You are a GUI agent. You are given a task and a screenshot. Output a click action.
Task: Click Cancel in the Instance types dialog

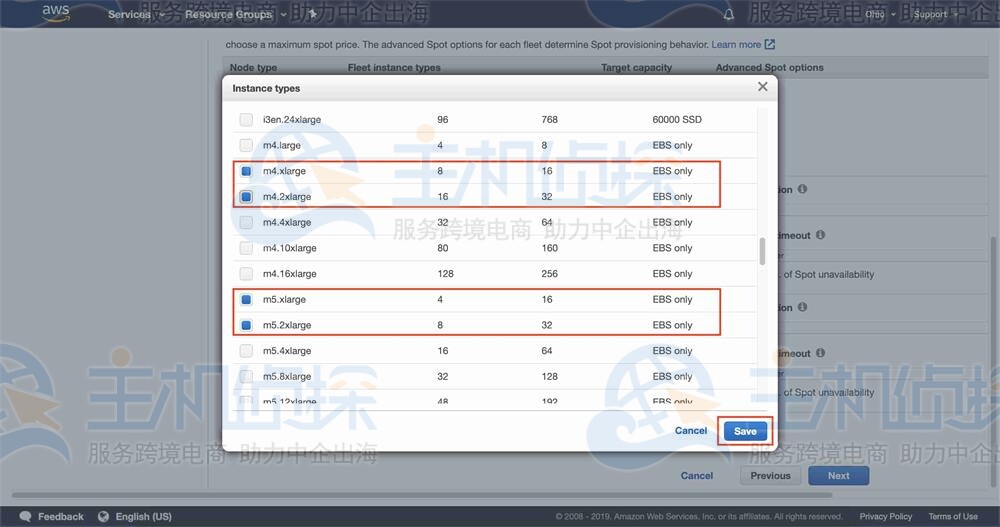pos(691,431)
